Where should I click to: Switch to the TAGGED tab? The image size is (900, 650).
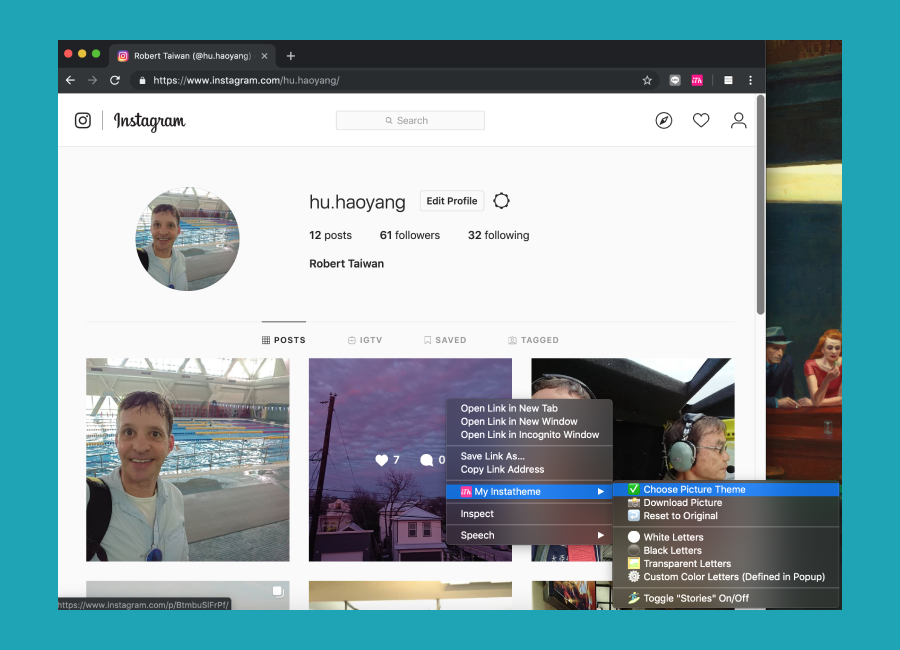533,340
